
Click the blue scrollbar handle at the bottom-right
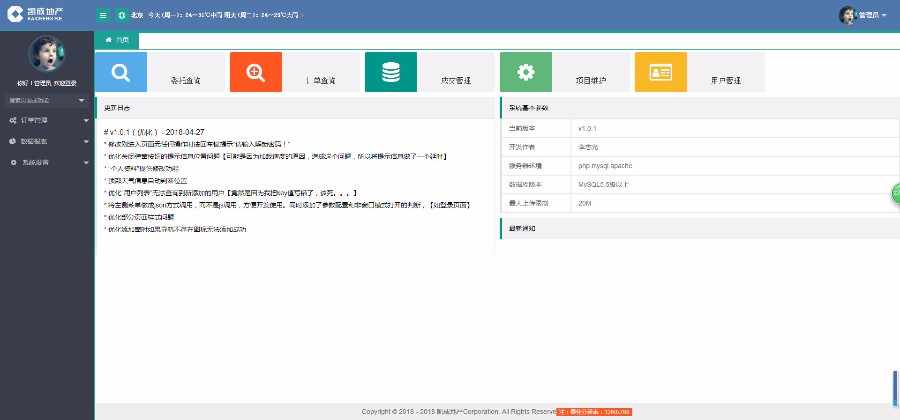point(895,389)
